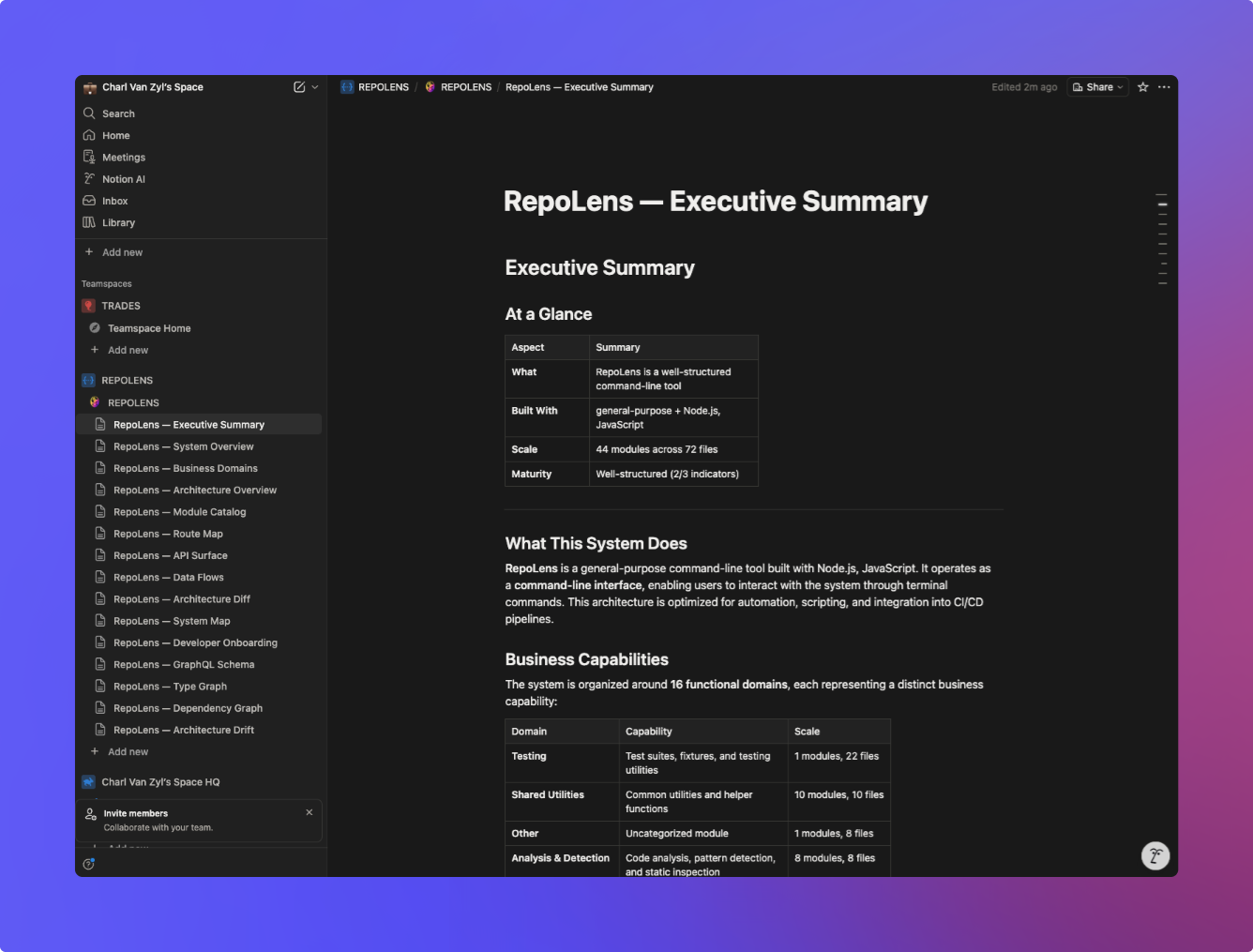Click Executive Summary breadcrumb title
The height and width of the screenshot is (952, 1253).
point(580,87)
